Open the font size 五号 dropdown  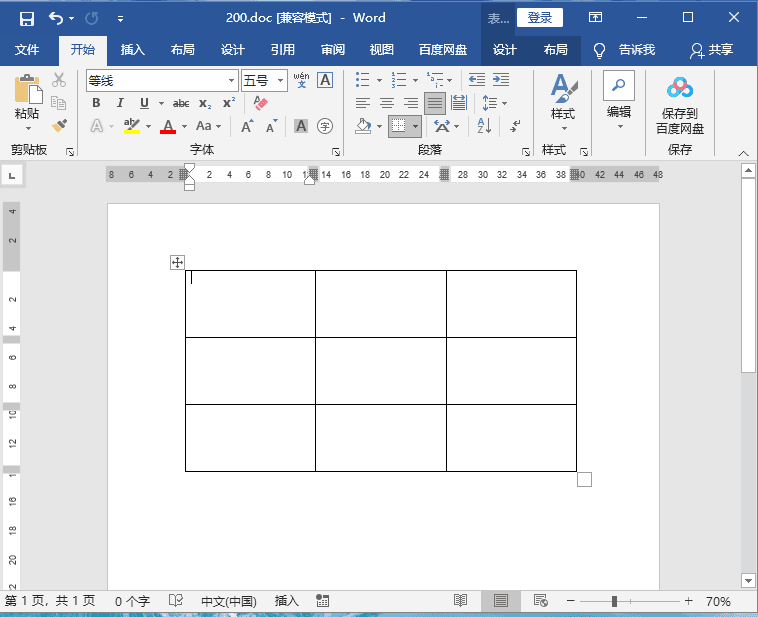(x=281, y=80)
